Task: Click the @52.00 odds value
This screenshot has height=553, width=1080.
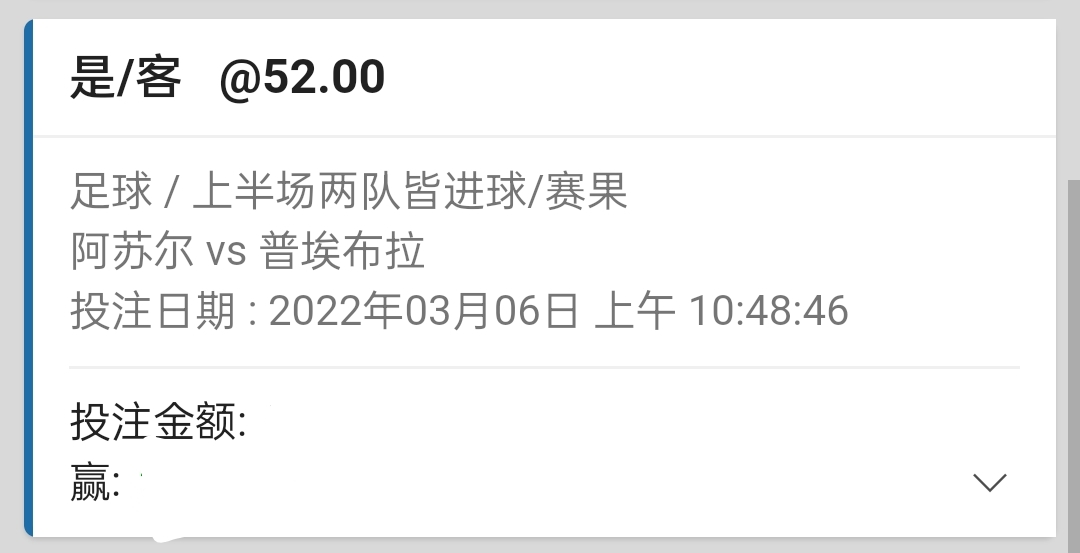Action: (x=302, y=77)
